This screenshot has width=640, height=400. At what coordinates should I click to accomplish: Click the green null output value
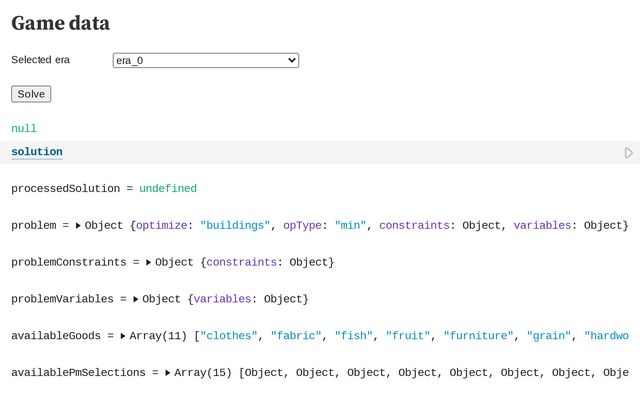(x=24, y=129)
